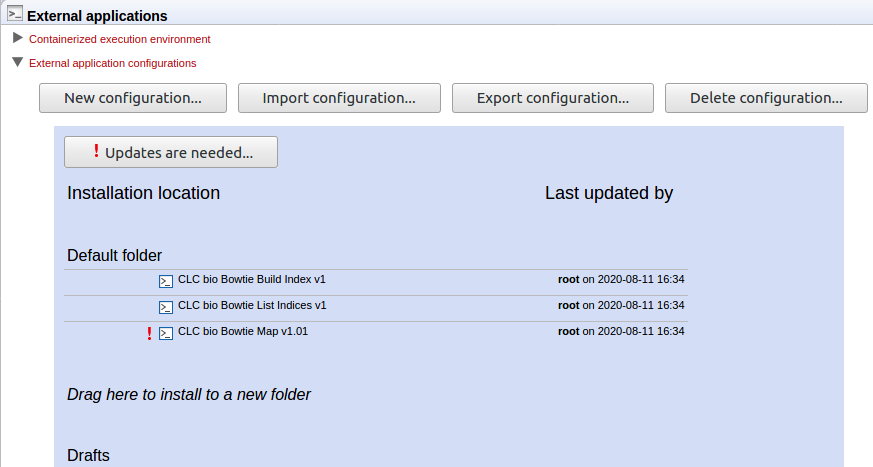The width and height of the screenshot is (873, 467).
Task: Click red warning mark beside Bowtie Map
Action: coord(149,333)
